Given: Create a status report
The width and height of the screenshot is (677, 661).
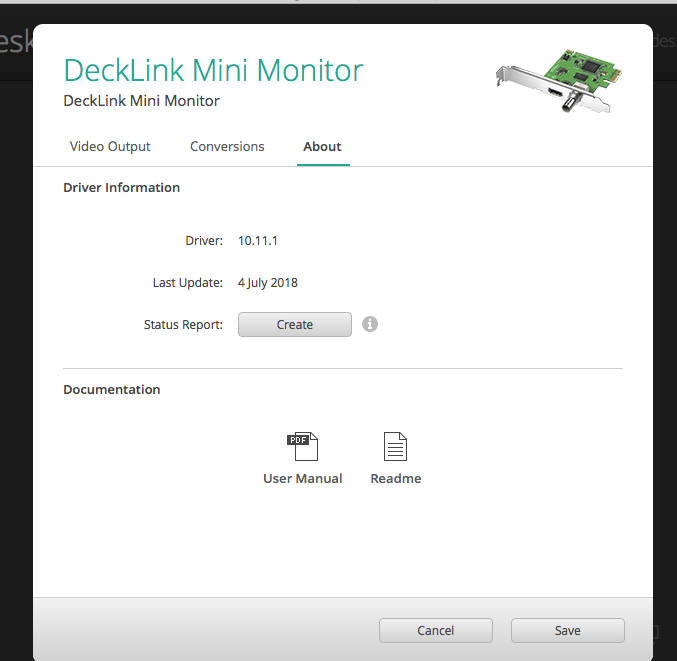Looking at the screenshot, I should (x=295, y=324).
